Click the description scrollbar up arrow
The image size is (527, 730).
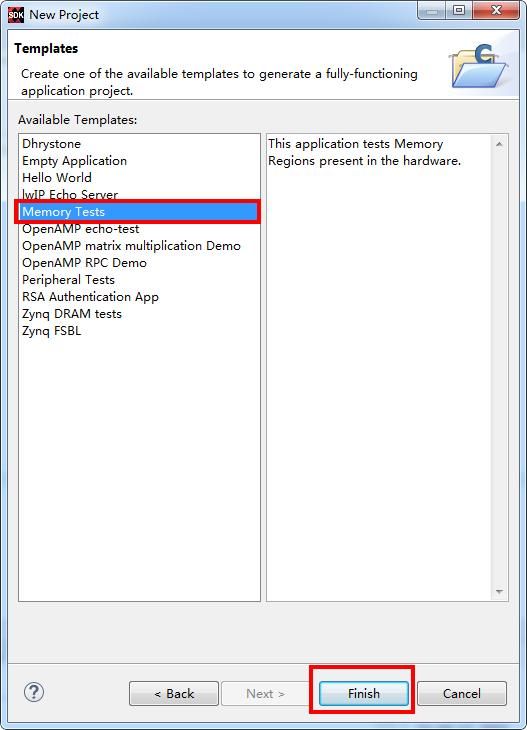(499, 144)
